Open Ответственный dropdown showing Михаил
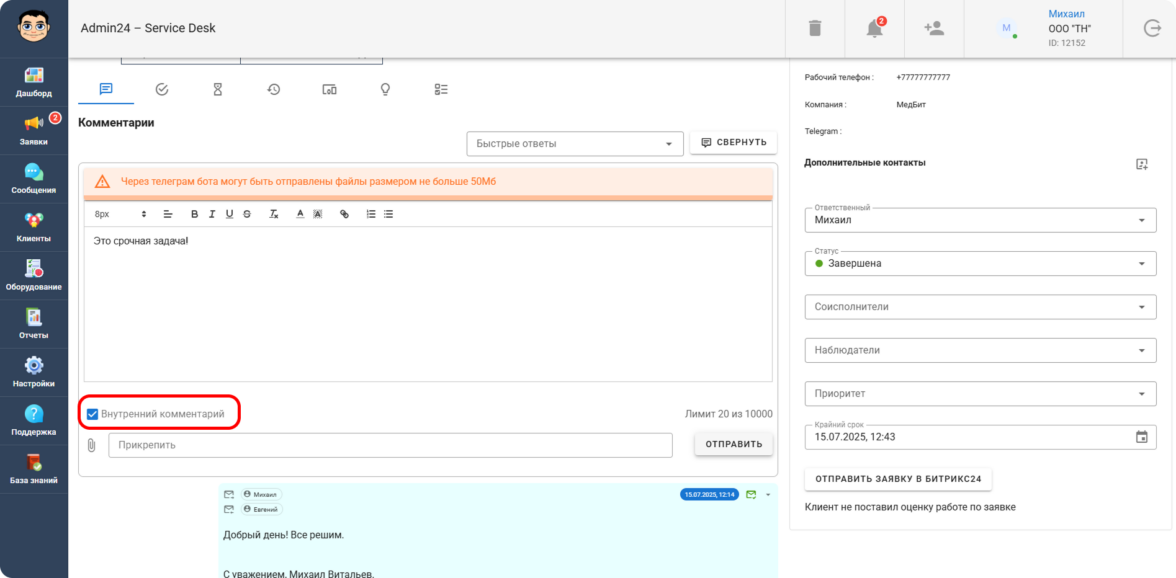The image size is (1176, 578). coord(980,220)
